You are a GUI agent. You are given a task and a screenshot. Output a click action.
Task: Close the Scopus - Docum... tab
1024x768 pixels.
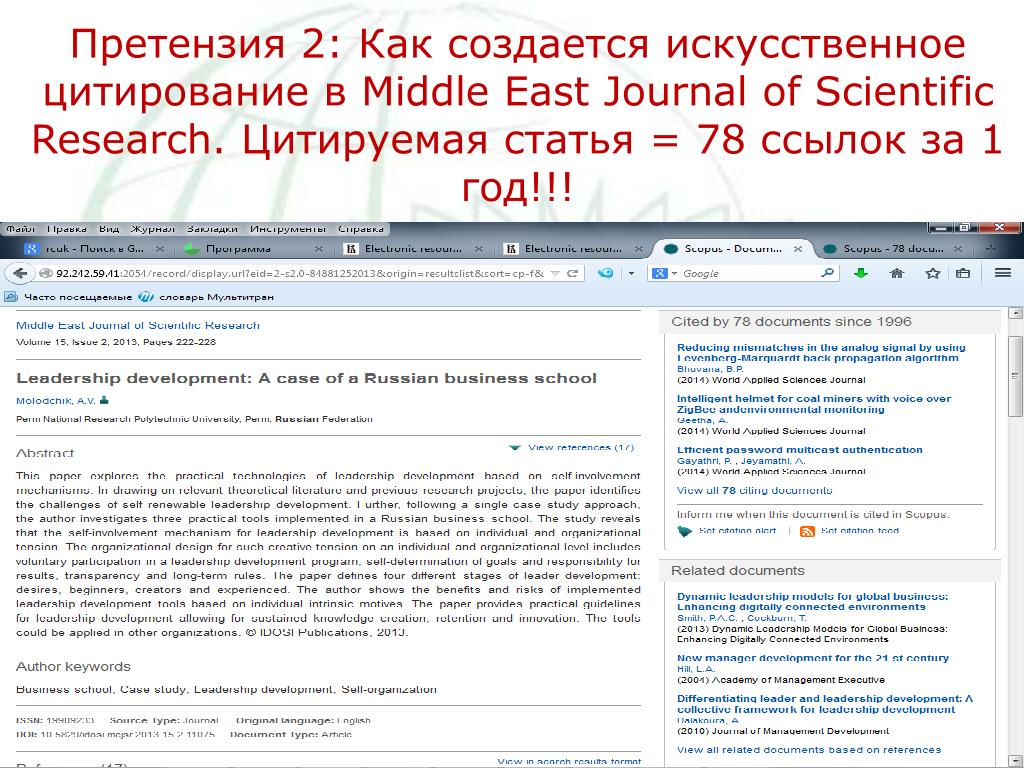(797, 249)
